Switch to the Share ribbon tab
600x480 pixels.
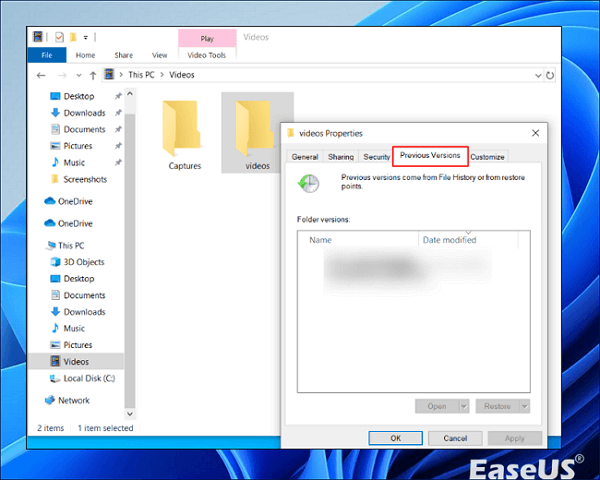coord(124,55)
